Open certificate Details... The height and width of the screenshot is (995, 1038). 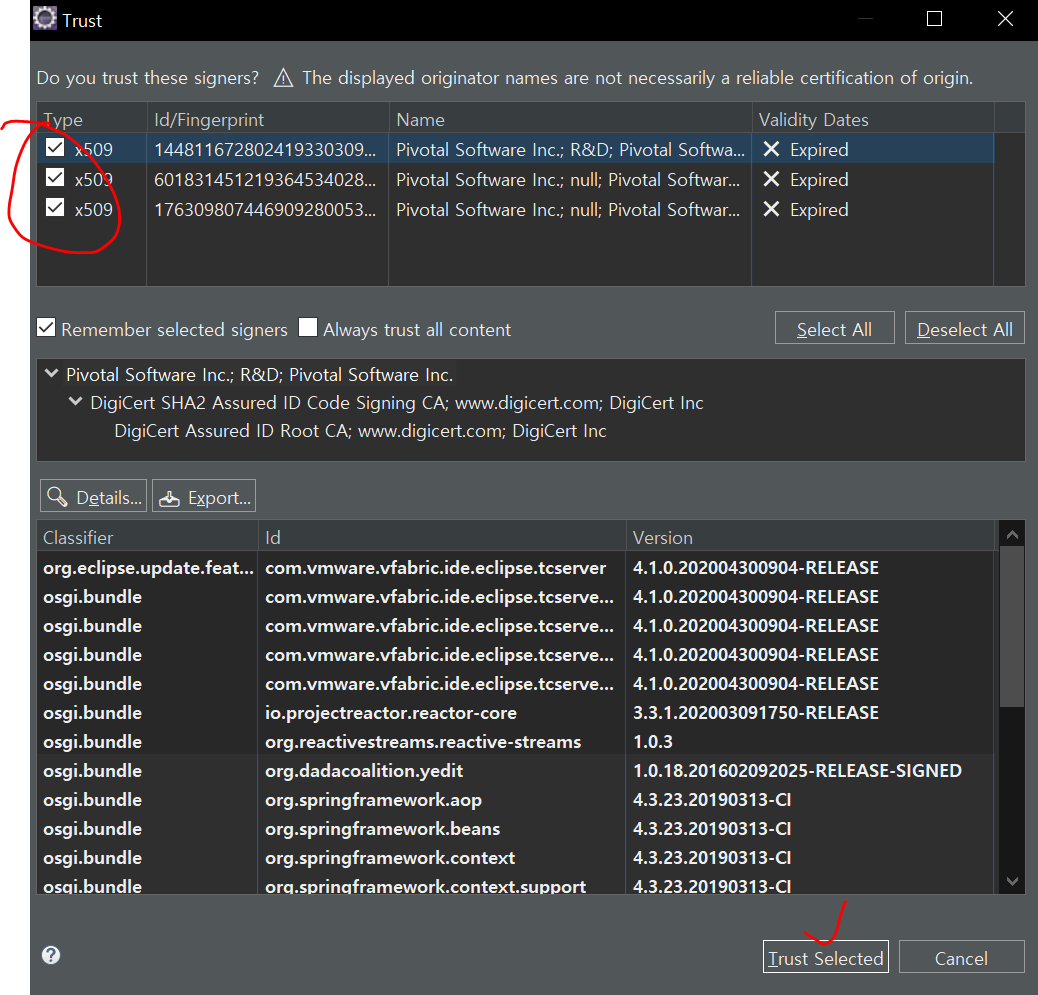click(93, 497)
